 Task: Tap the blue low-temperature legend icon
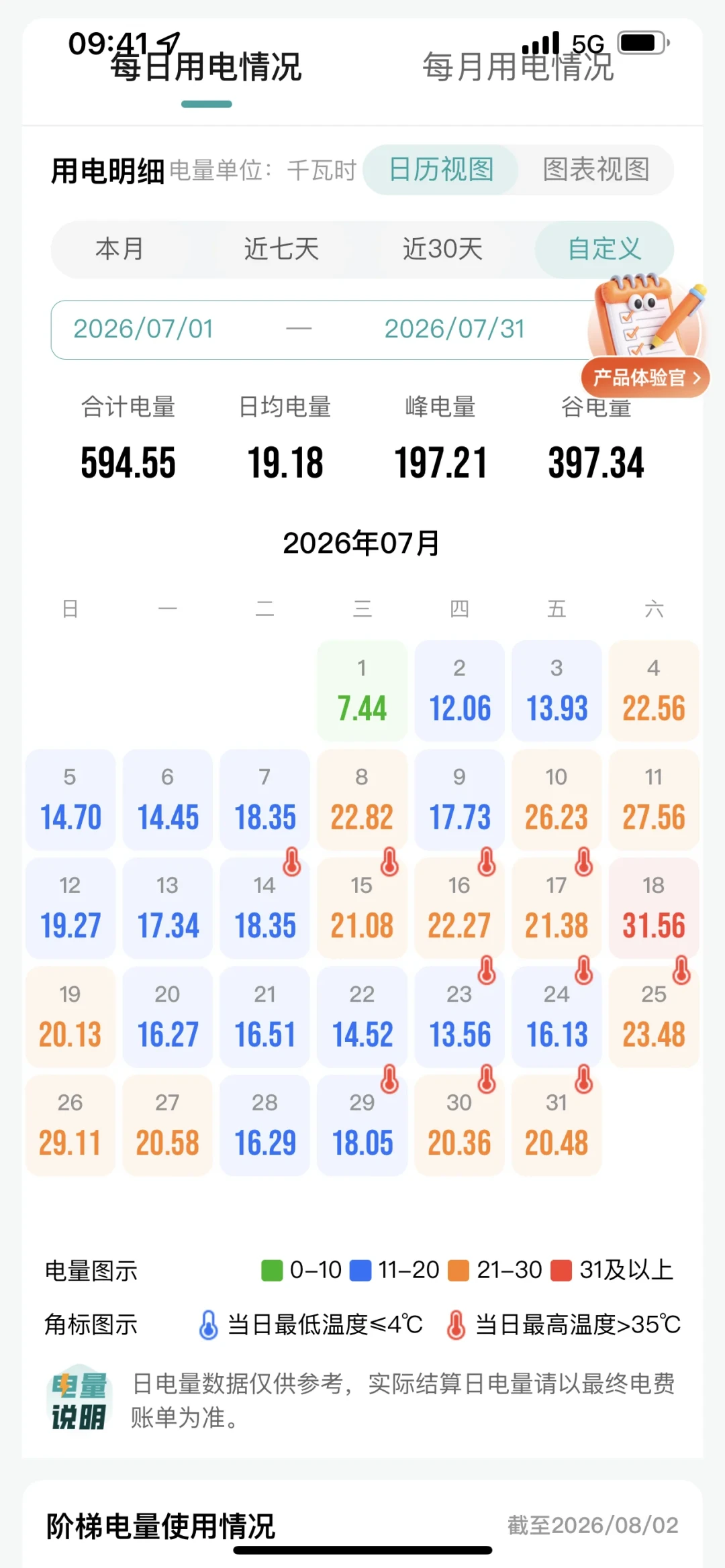click(209, 1324)
